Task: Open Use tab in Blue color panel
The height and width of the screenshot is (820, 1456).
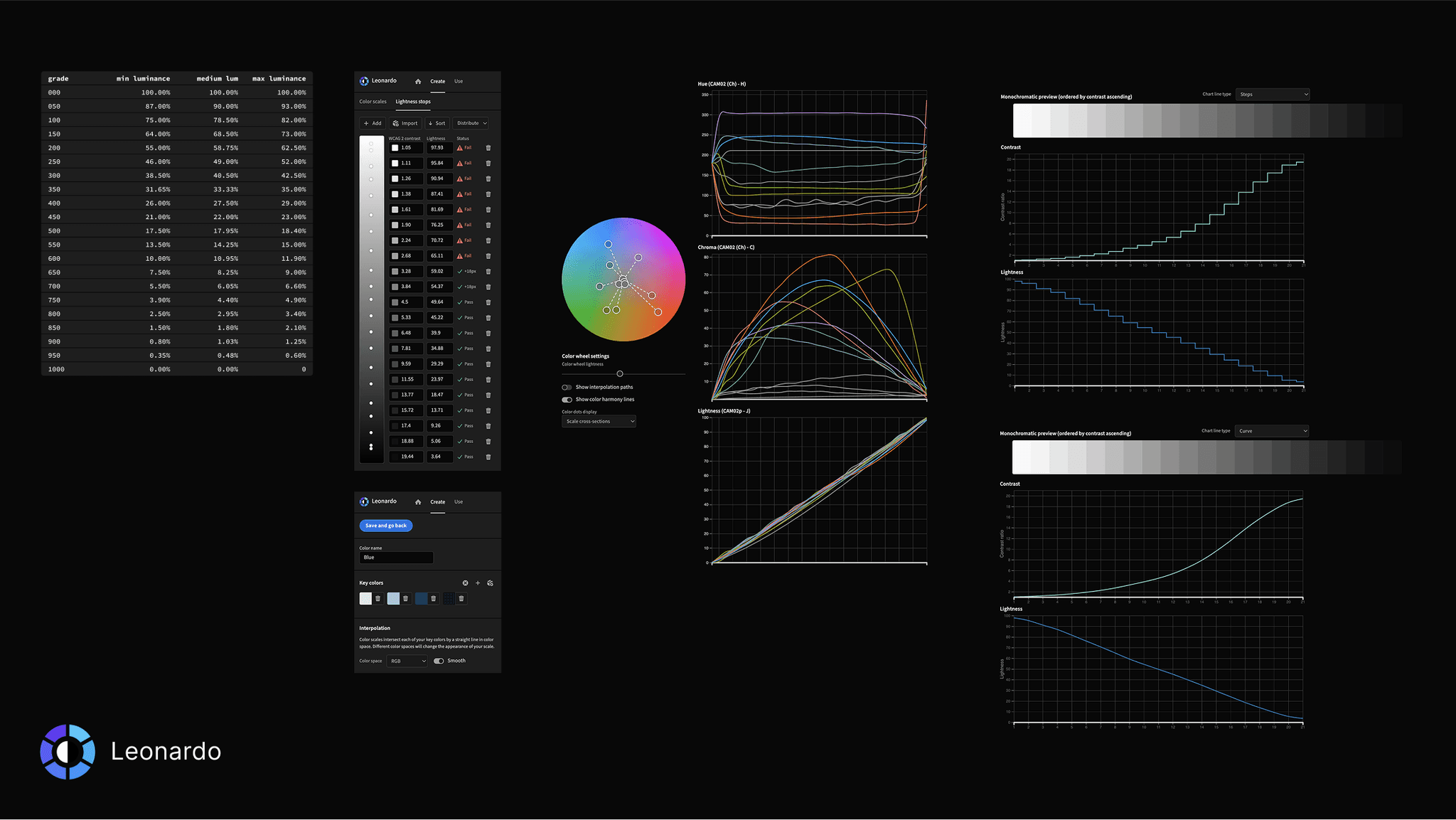Action: click(459, 502)
